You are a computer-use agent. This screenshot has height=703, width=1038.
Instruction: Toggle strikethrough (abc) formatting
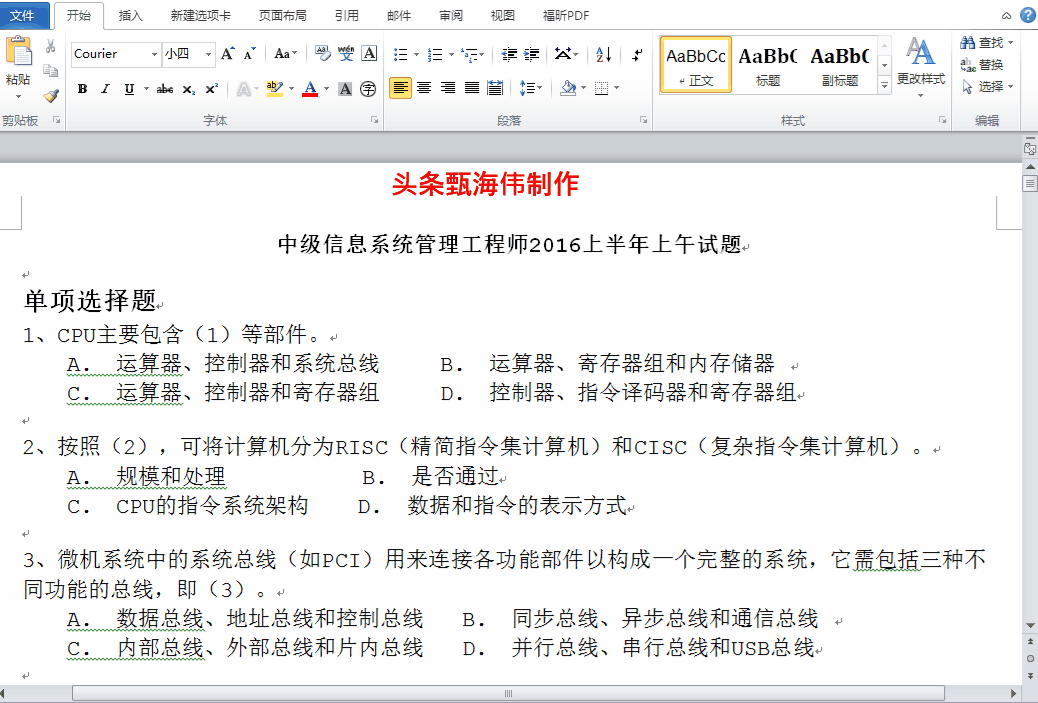(165, 88)
